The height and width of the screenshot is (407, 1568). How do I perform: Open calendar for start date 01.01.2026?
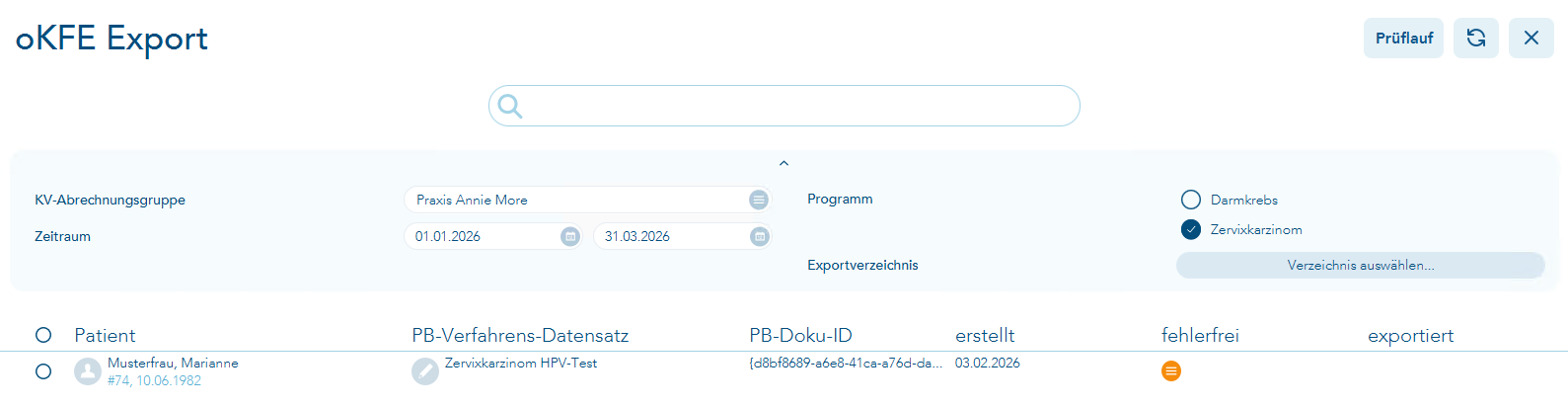click(569, 236)
